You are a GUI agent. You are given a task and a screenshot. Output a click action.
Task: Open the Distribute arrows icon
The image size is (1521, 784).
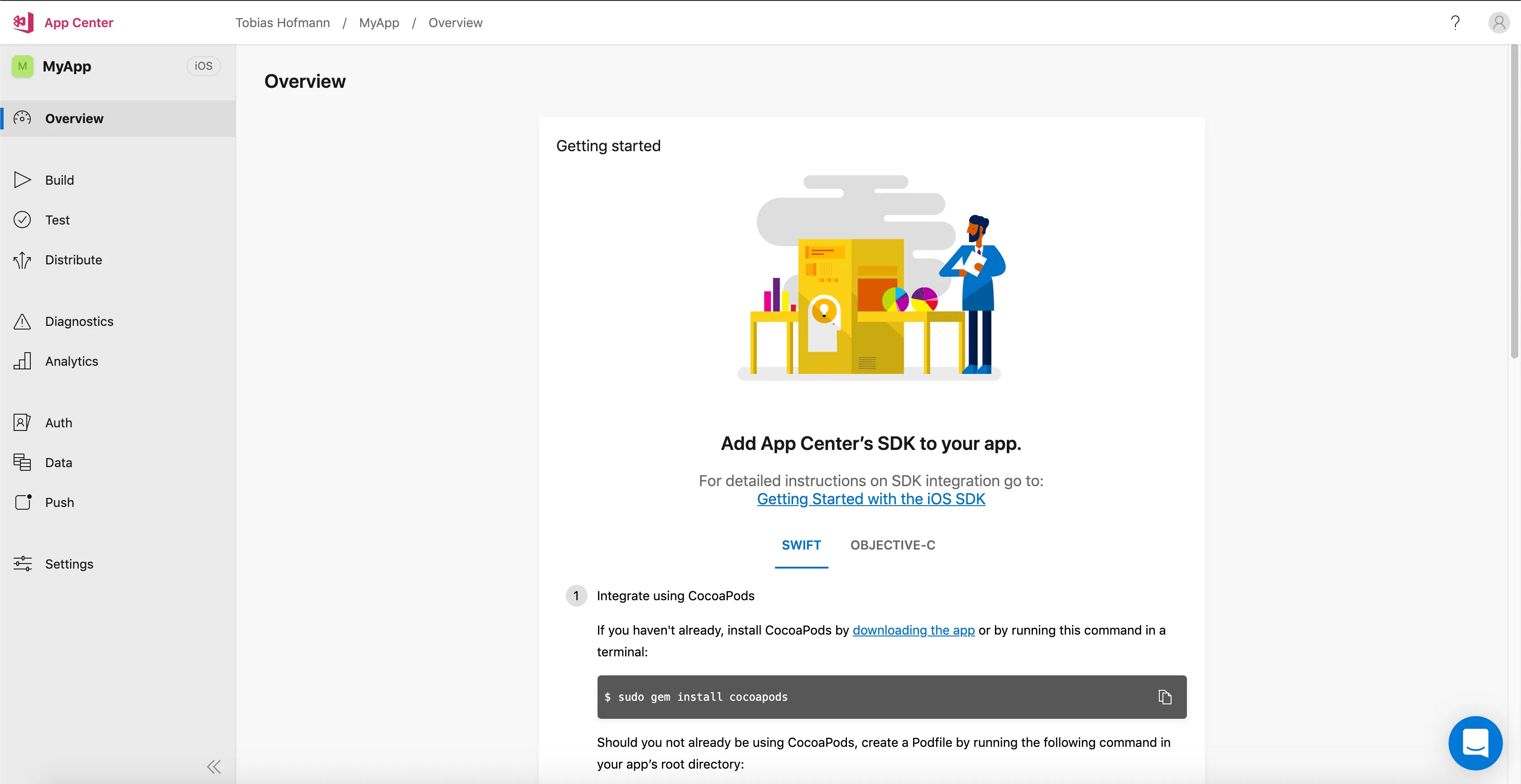23,260
